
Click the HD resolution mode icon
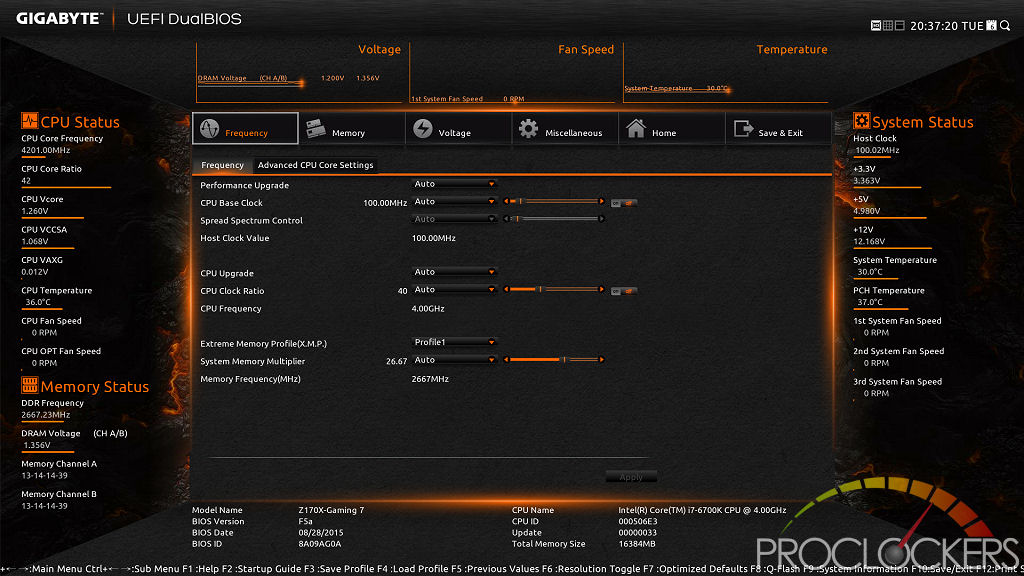pos(876,25)
